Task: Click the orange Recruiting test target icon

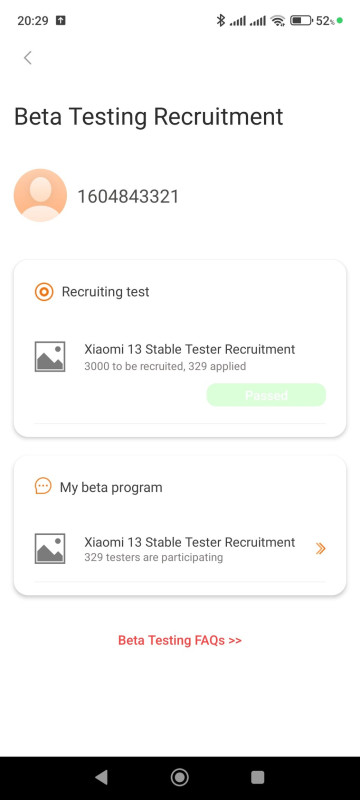Action: [44, 292]
